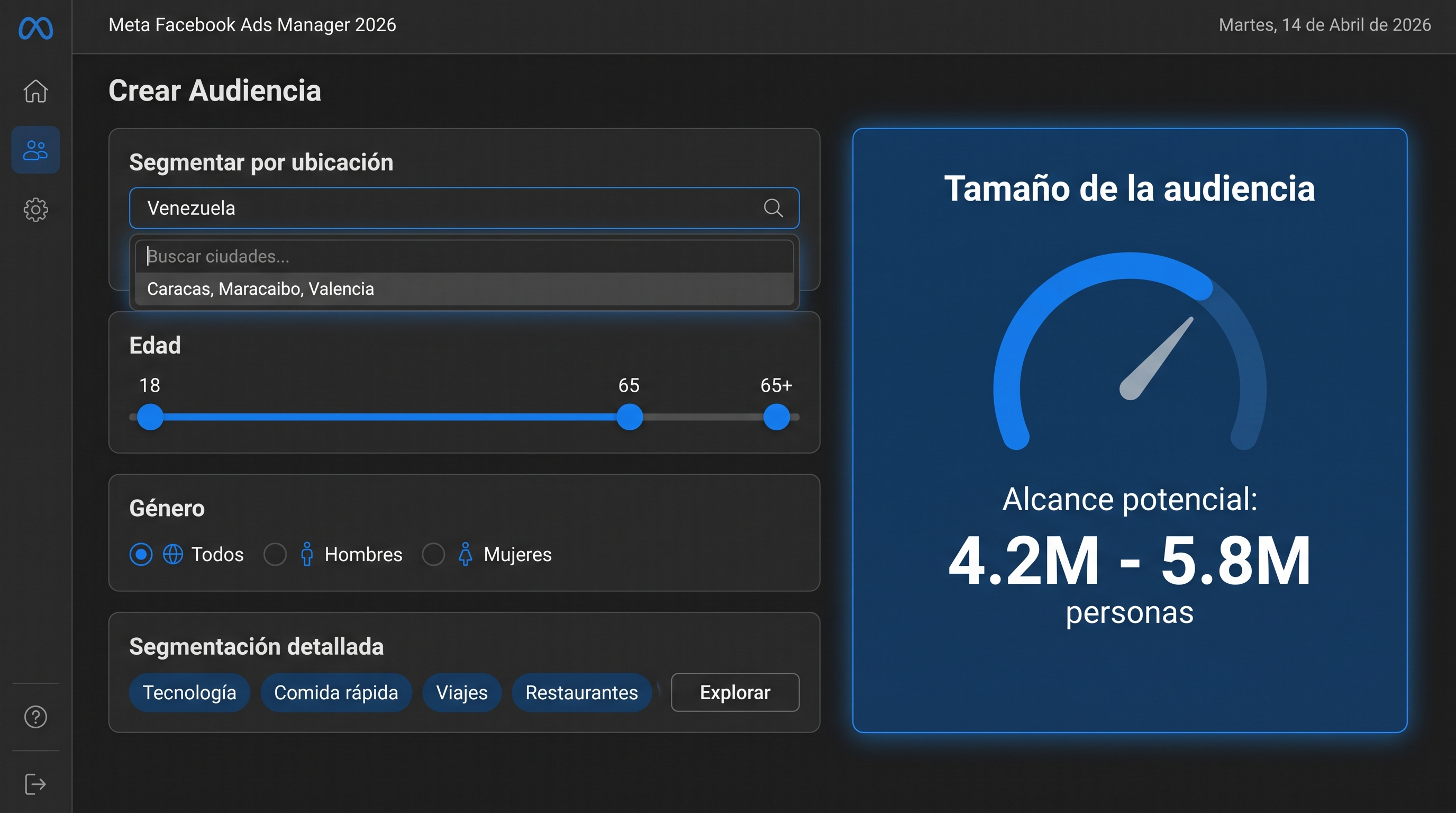Select the Hombres radio button
Image resolution: width=1456 pixels, height=813 pixels.
pyautogui.click(x=275, y=554)
